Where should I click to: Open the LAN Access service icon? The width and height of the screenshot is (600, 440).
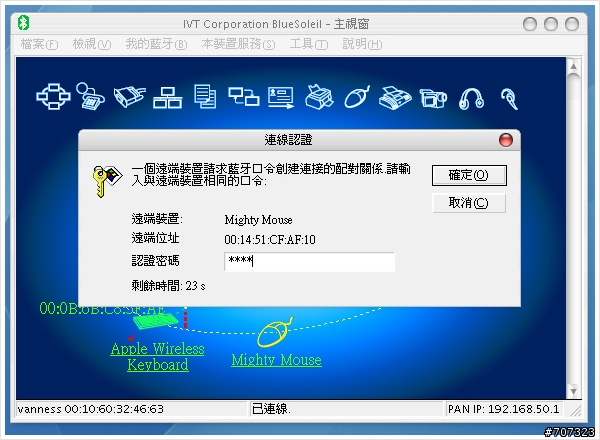(168, 98)
